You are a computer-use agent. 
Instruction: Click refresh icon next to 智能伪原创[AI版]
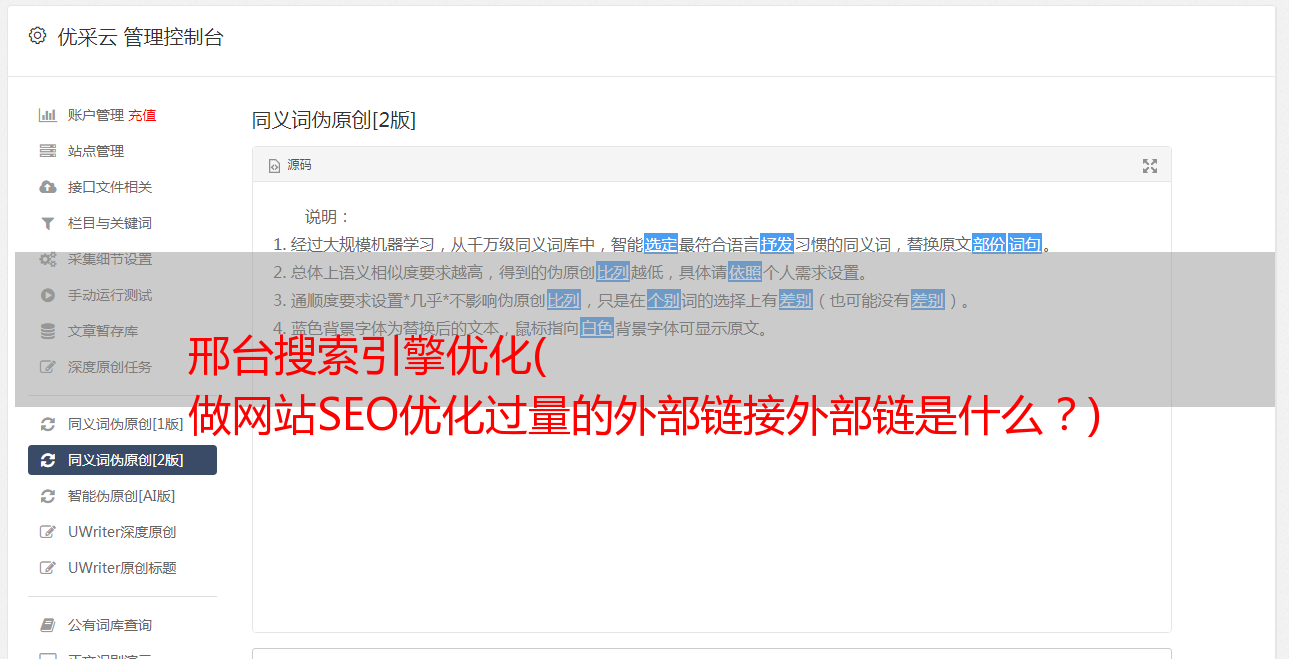[47, 496]
